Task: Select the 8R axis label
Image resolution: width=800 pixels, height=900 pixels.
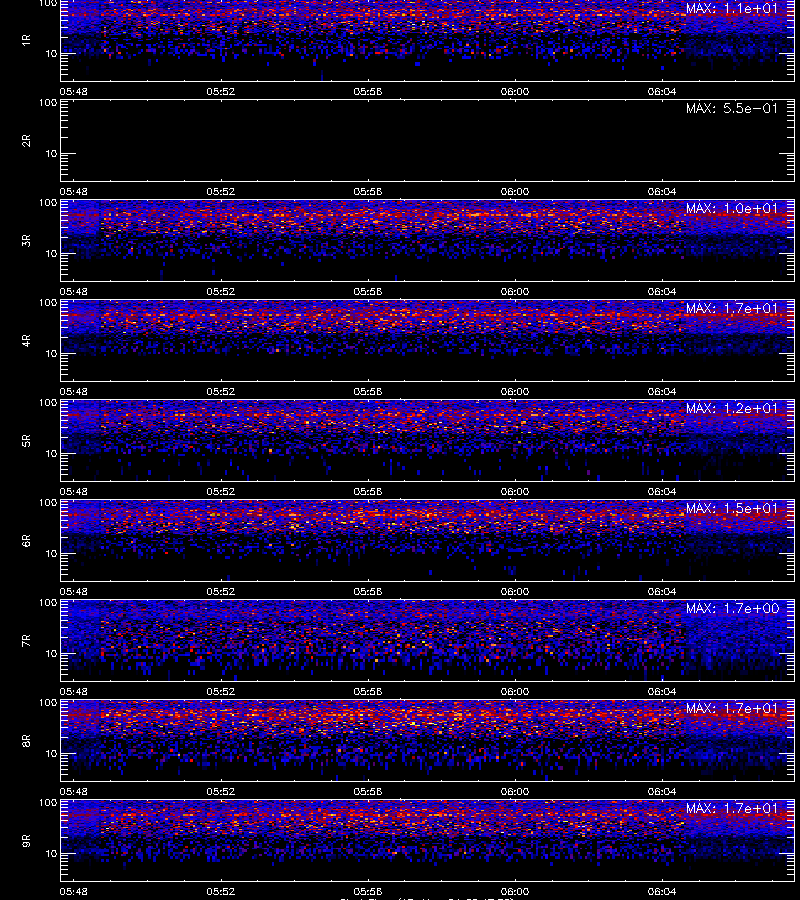Action: (x=26, y=740)
